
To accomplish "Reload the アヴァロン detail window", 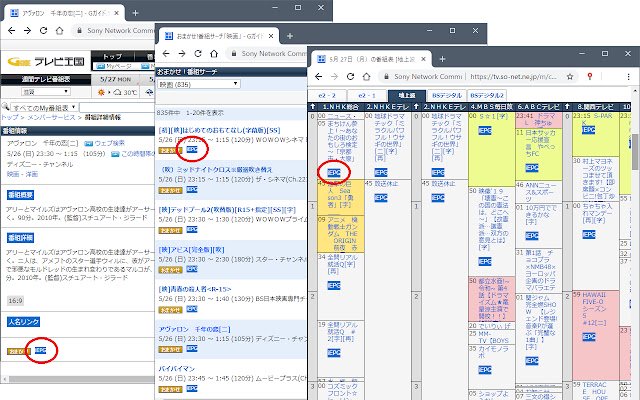I will tap(43, 31).
